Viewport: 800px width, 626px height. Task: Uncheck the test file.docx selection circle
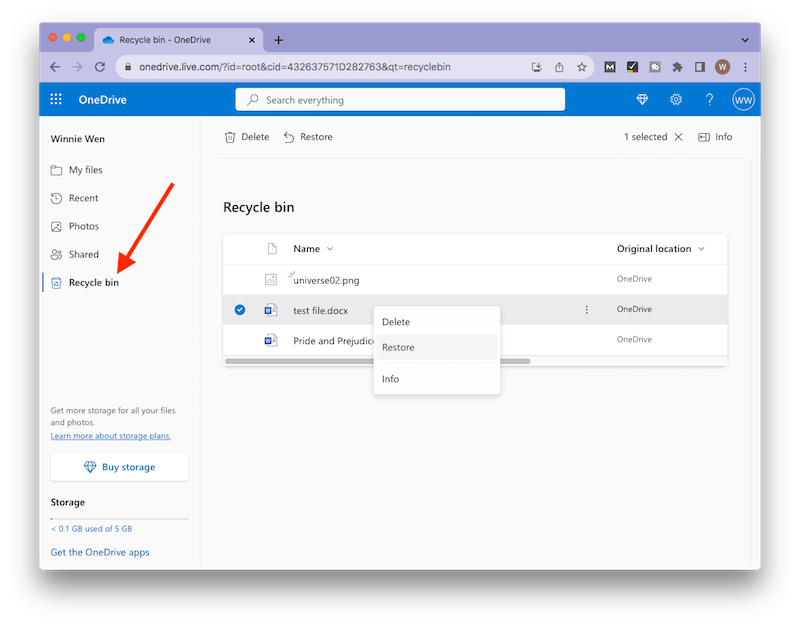pyautogui.click(x=240, y=310)
